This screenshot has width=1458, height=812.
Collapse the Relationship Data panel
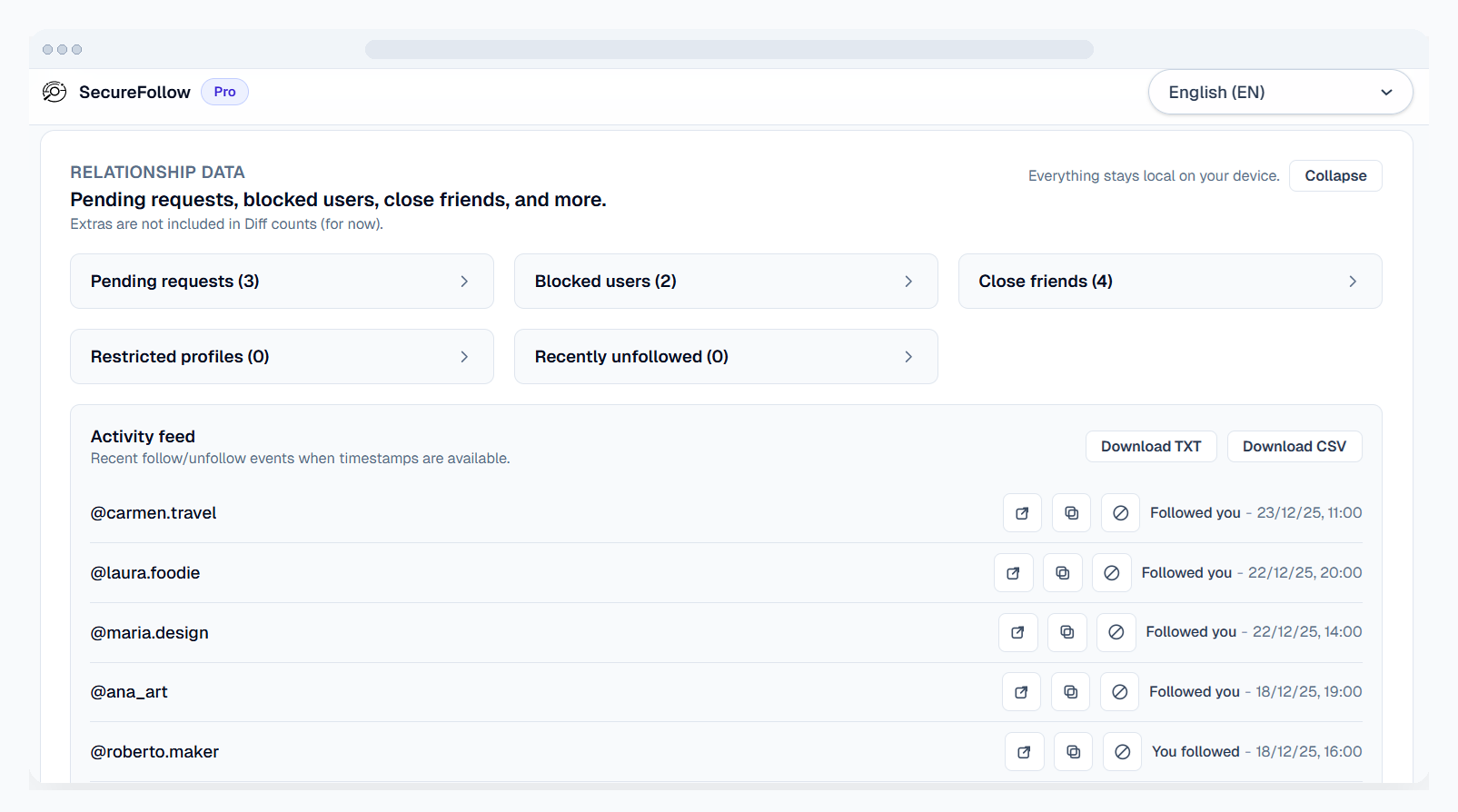pyautogui.click(x=1334, y=176)
